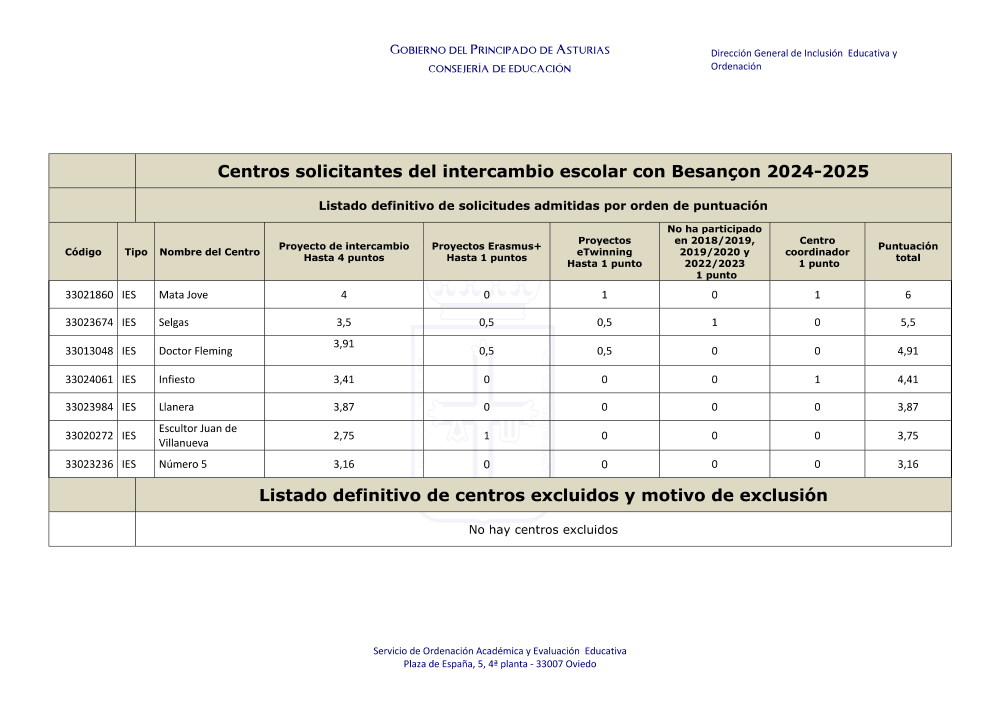
Task: Click the Besançon 2024-2025 table title
Action: (x=542, y=172)
